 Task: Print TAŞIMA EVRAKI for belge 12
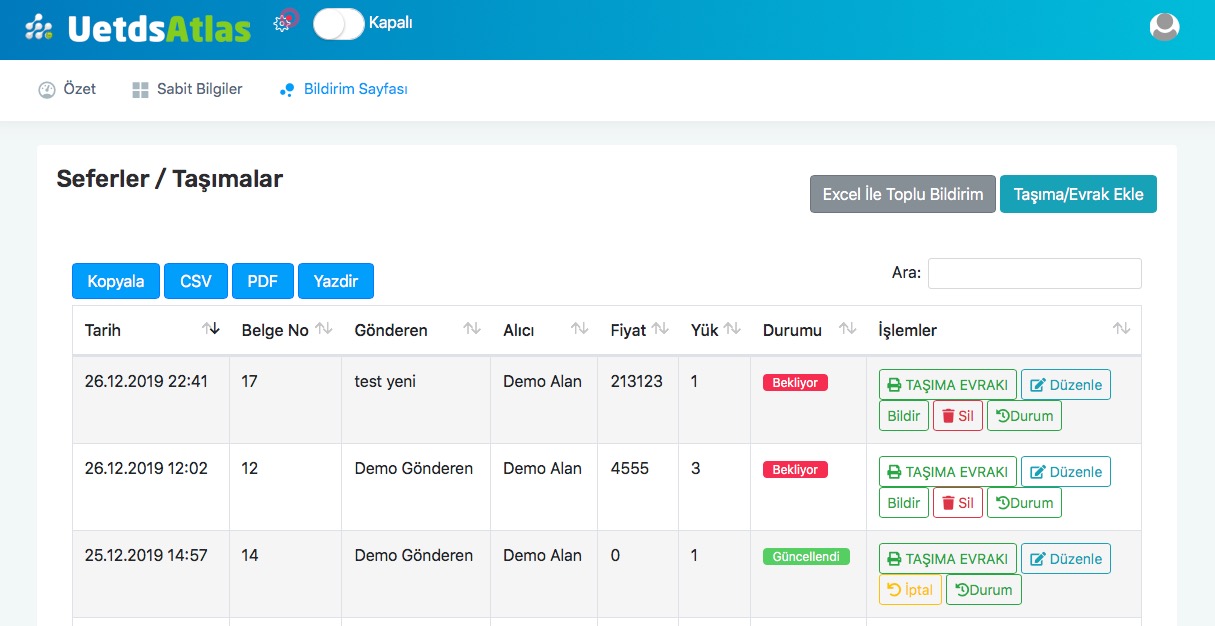[948, 472]
